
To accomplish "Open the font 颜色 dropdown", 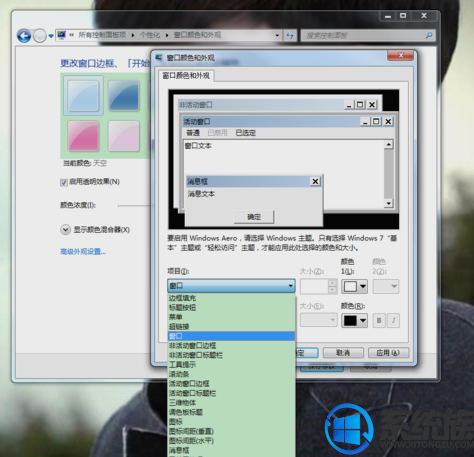I will [x=354, y=321].
